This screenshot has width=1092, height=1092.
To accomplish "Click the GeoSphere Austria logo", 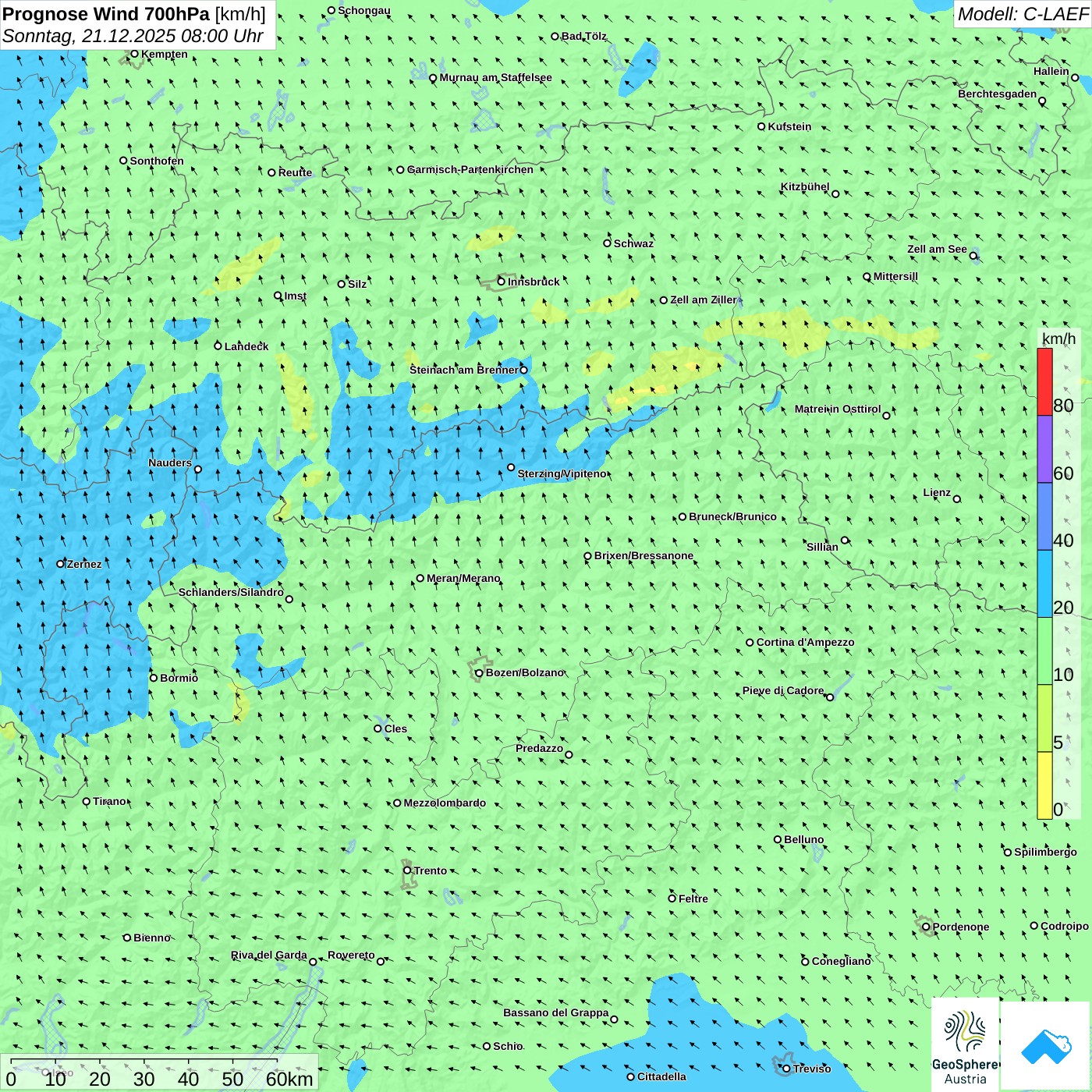I will 966,1044.
